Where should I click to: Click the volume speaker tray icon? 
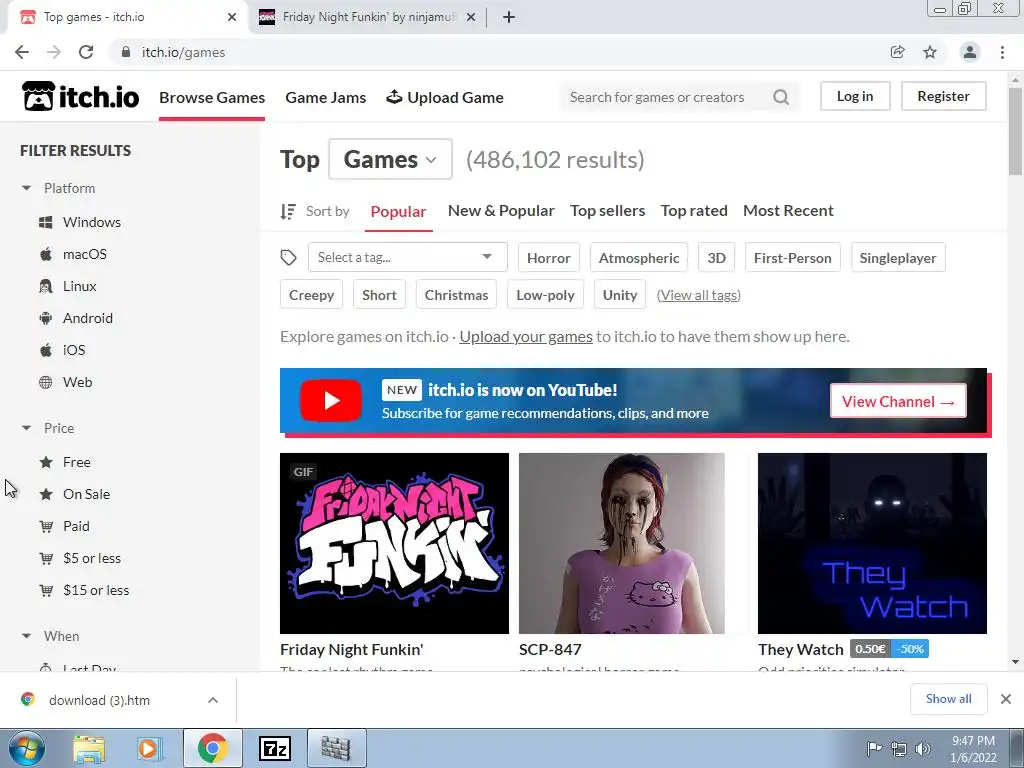(x=923, y=748)
